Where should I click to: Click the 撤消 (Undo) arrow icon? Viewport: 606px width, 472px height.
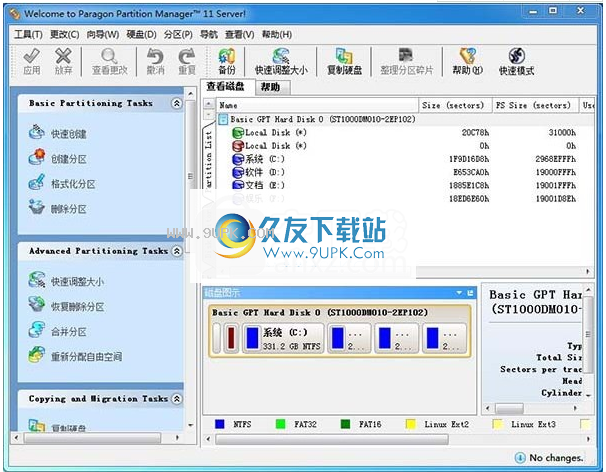(155, 56)
